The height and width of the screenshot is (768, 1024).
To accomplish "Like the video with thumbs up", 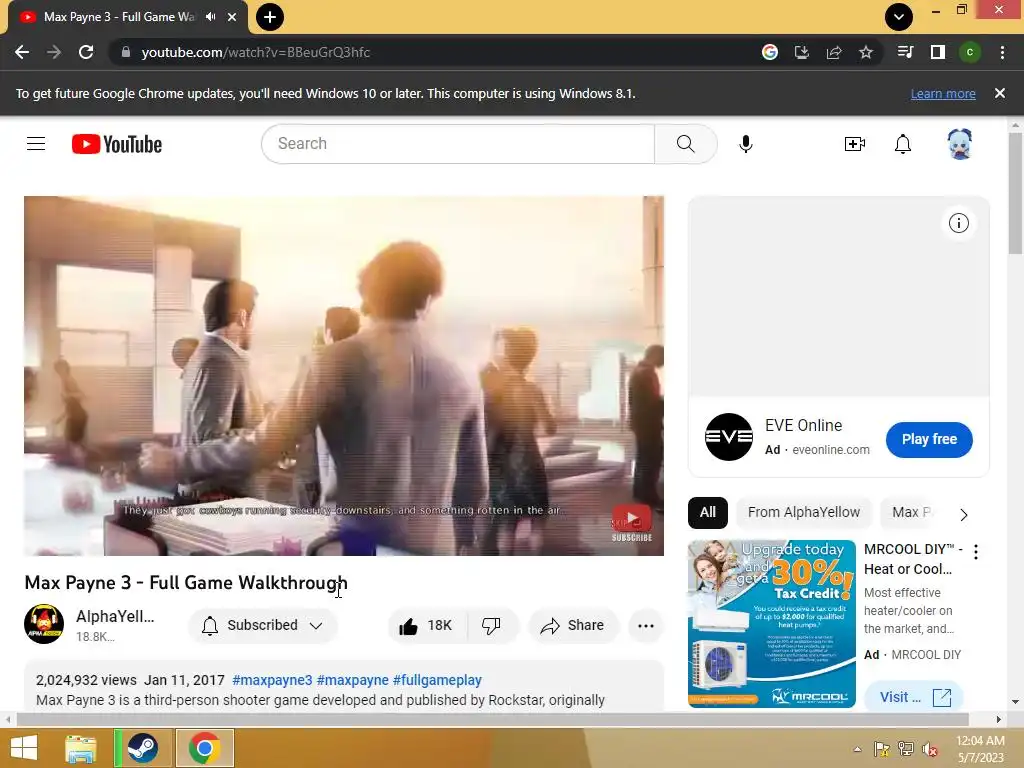I will 426,626.
